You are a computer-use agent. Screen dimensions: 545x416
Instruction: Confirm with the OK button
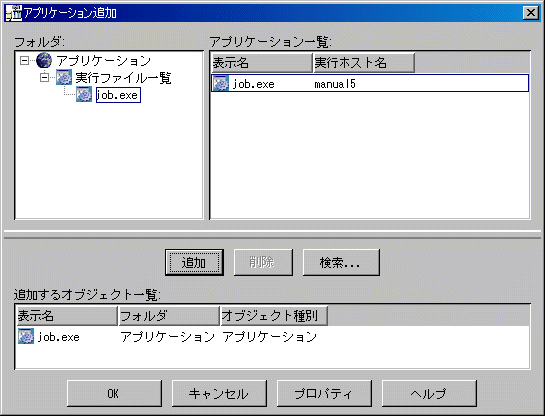(x=114, y=393)
